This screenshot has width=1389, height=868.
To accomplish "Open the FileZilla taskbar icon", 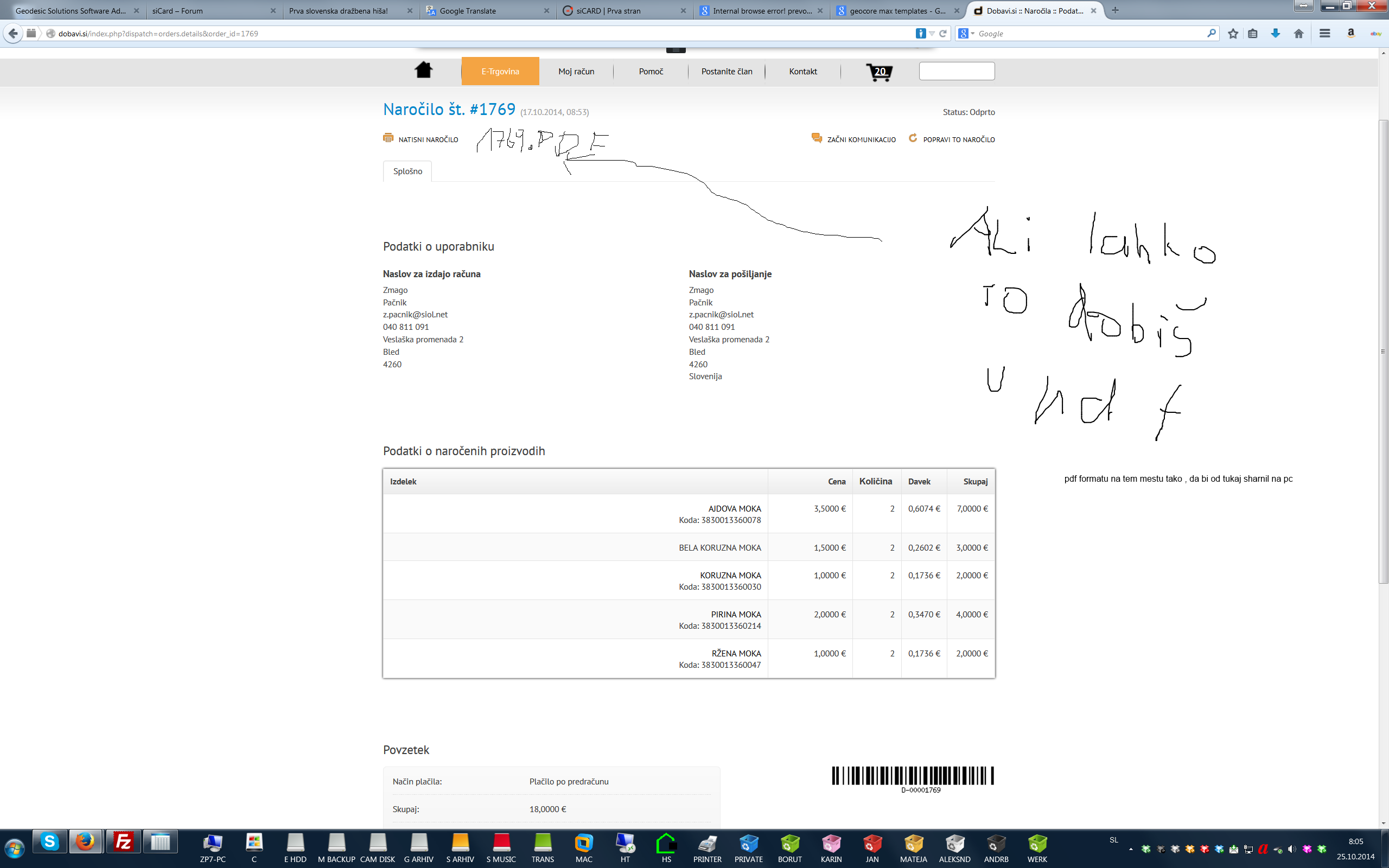I will pyautogui.click(x=123, y=842).
